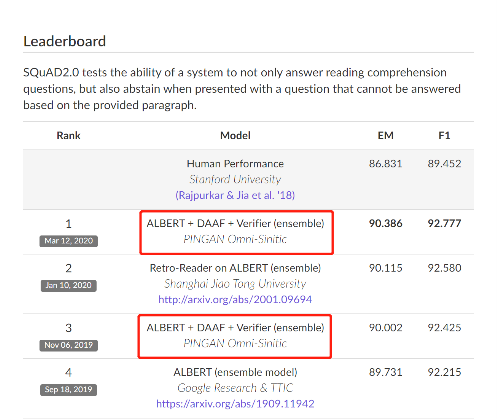Click the 92.777 F1 score
Viewport: 497px width, 419px height.
(444, 223)
